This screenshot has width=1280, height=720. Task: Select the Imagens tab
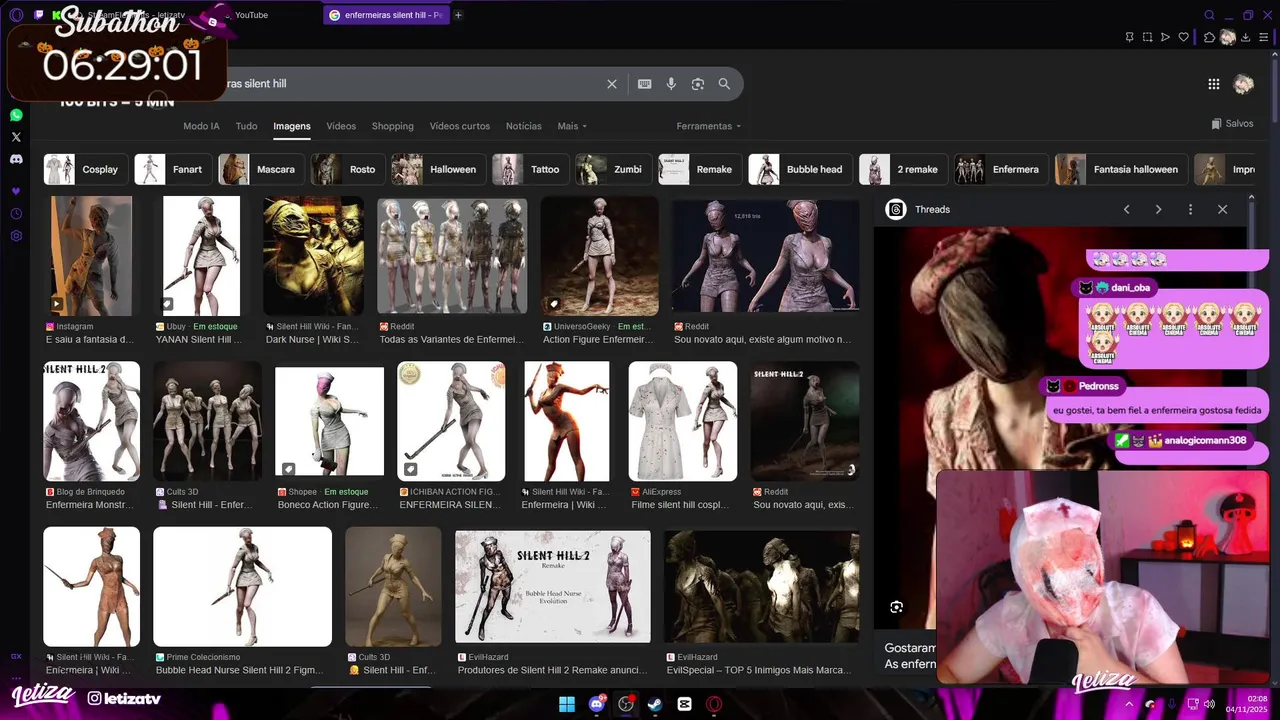292,126
